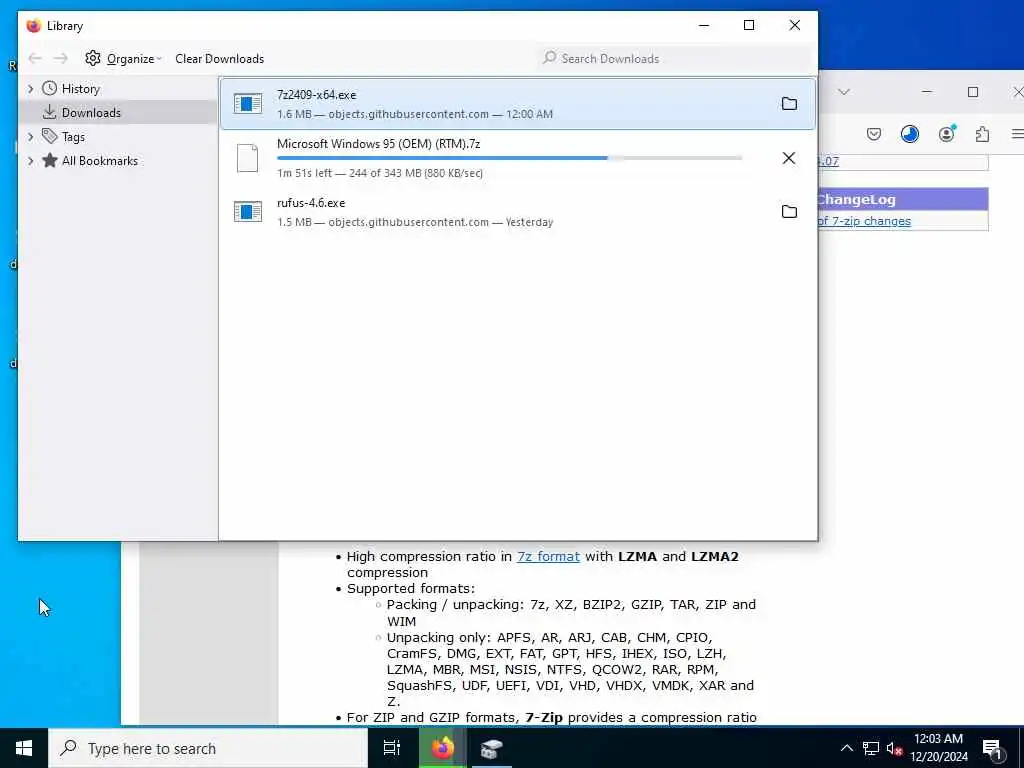The height and width of the screenshot is (768, 1024).
Task: Open network icon in system tray
Action: click(871, 748)
